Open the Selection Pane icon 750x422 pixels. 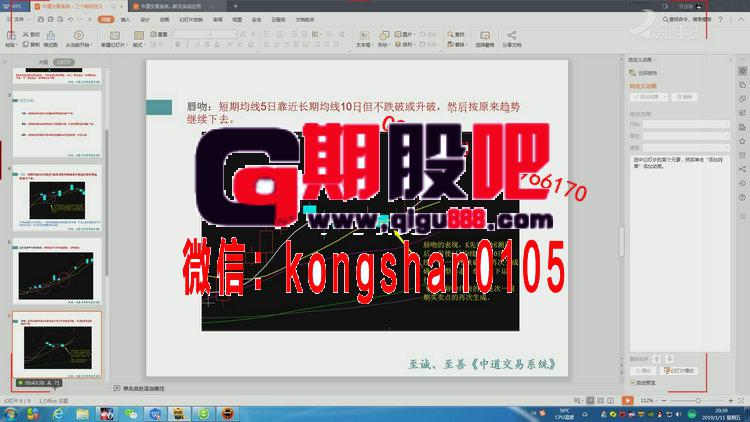point(485,35)
